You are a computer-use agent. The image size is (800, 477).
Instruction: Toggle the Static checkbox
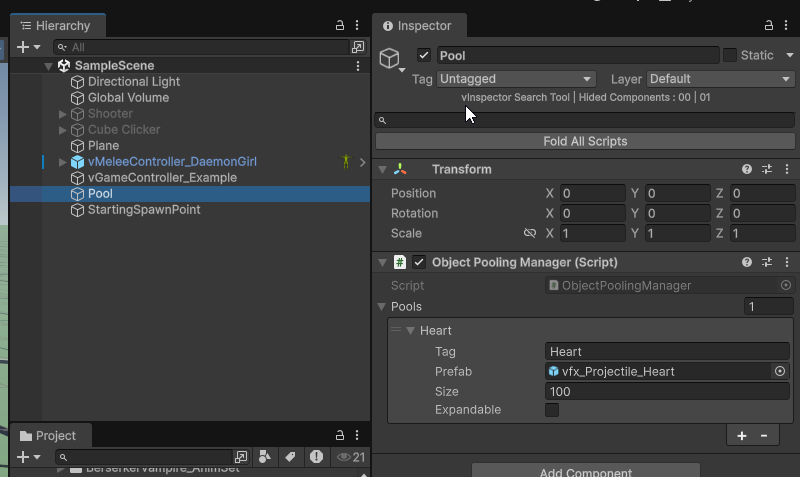pos(730,55)
